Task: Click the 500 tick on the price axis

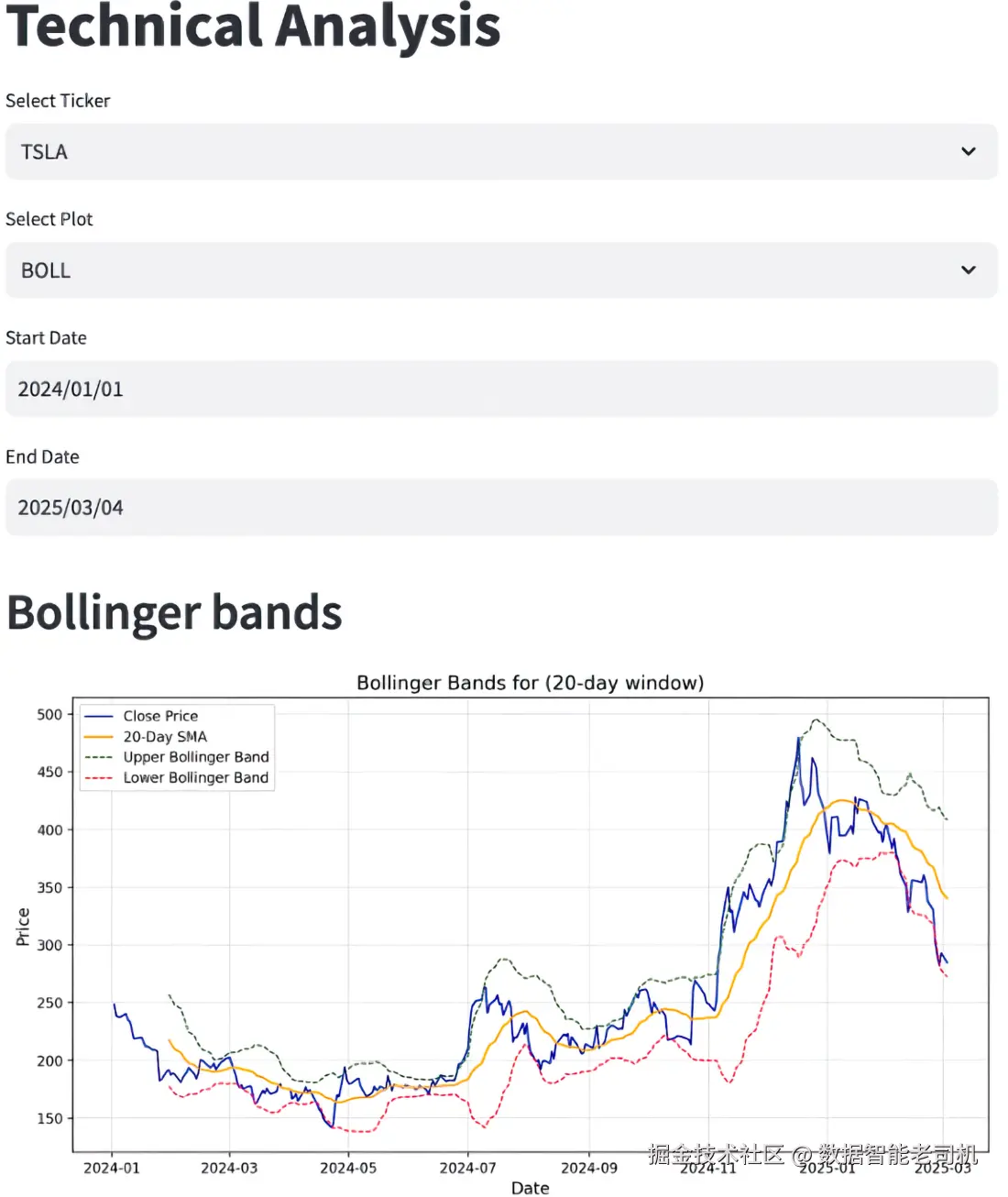Action: (49, 715)
